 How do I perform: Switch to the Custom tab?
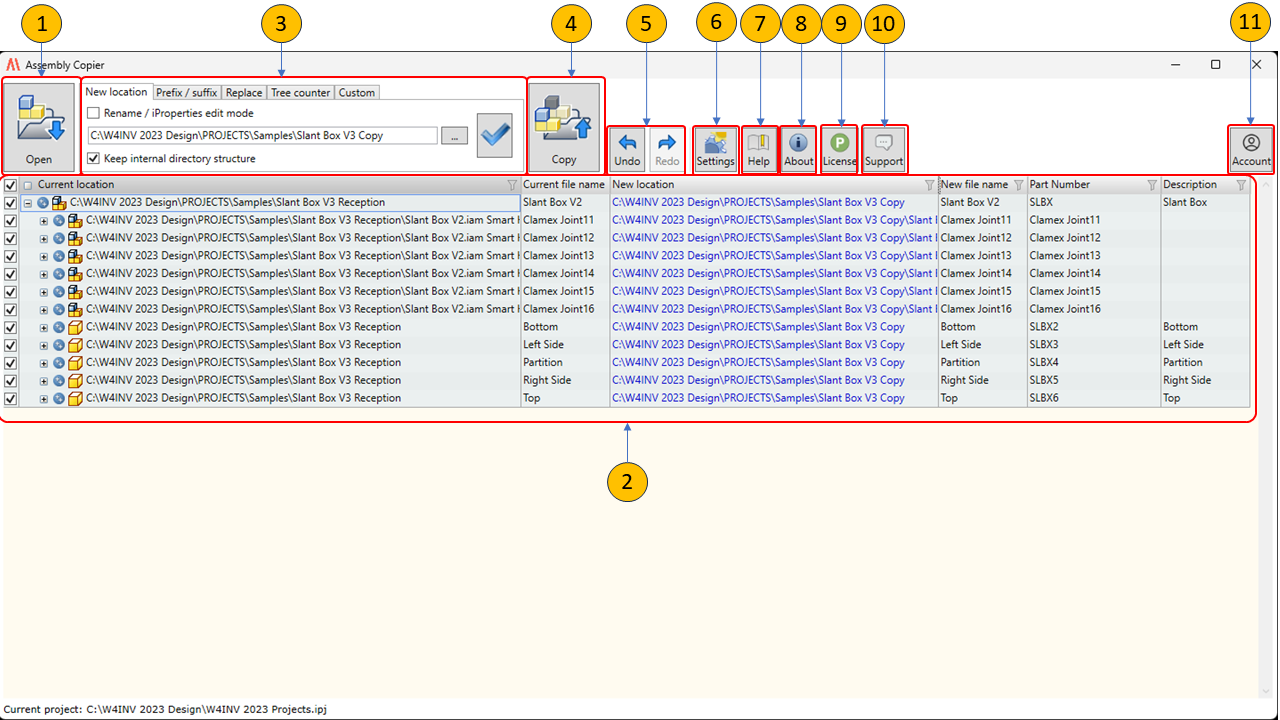(x=357, y=93)
